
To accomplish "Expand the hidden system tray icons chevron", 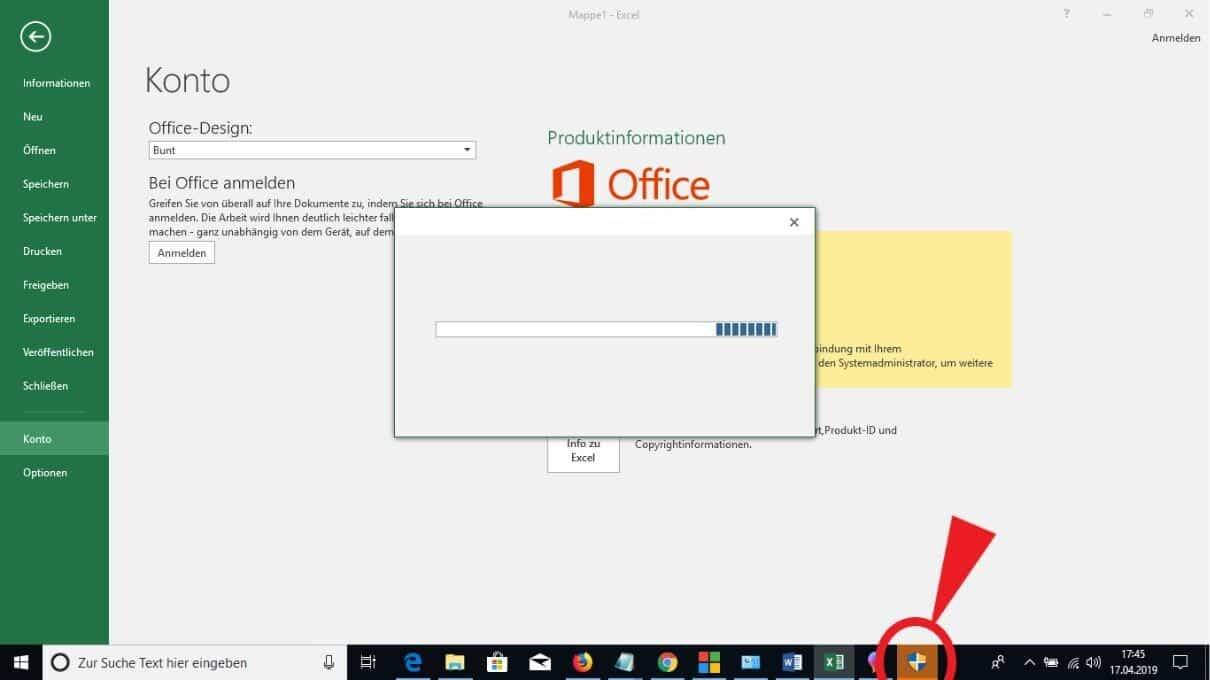I will tap(1029, 662).
